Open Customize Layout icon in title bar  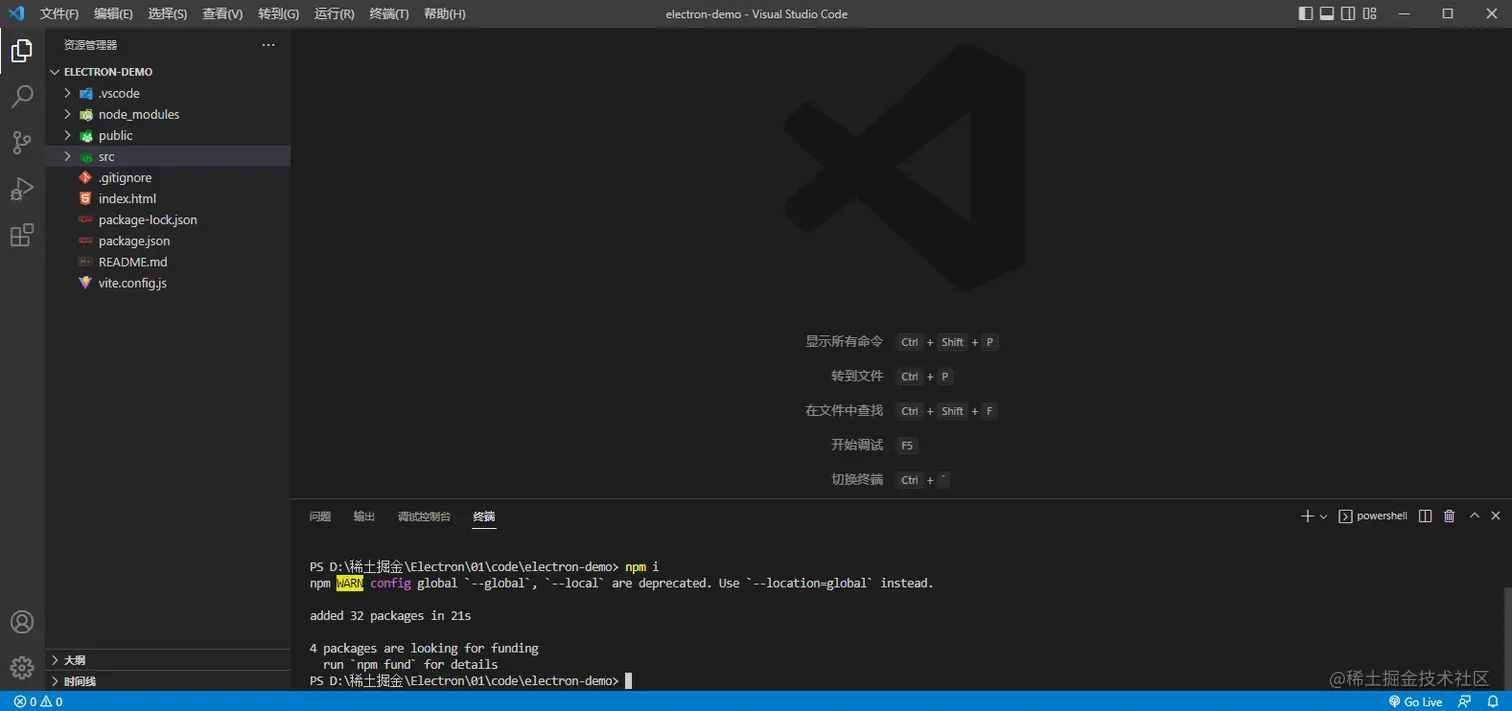coord(1370,14)
